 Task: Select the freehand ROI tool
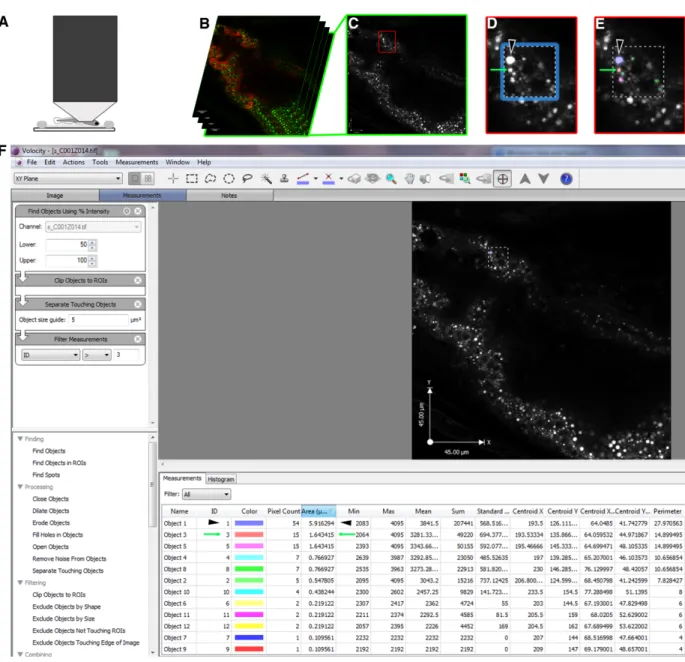pos(211,179)
